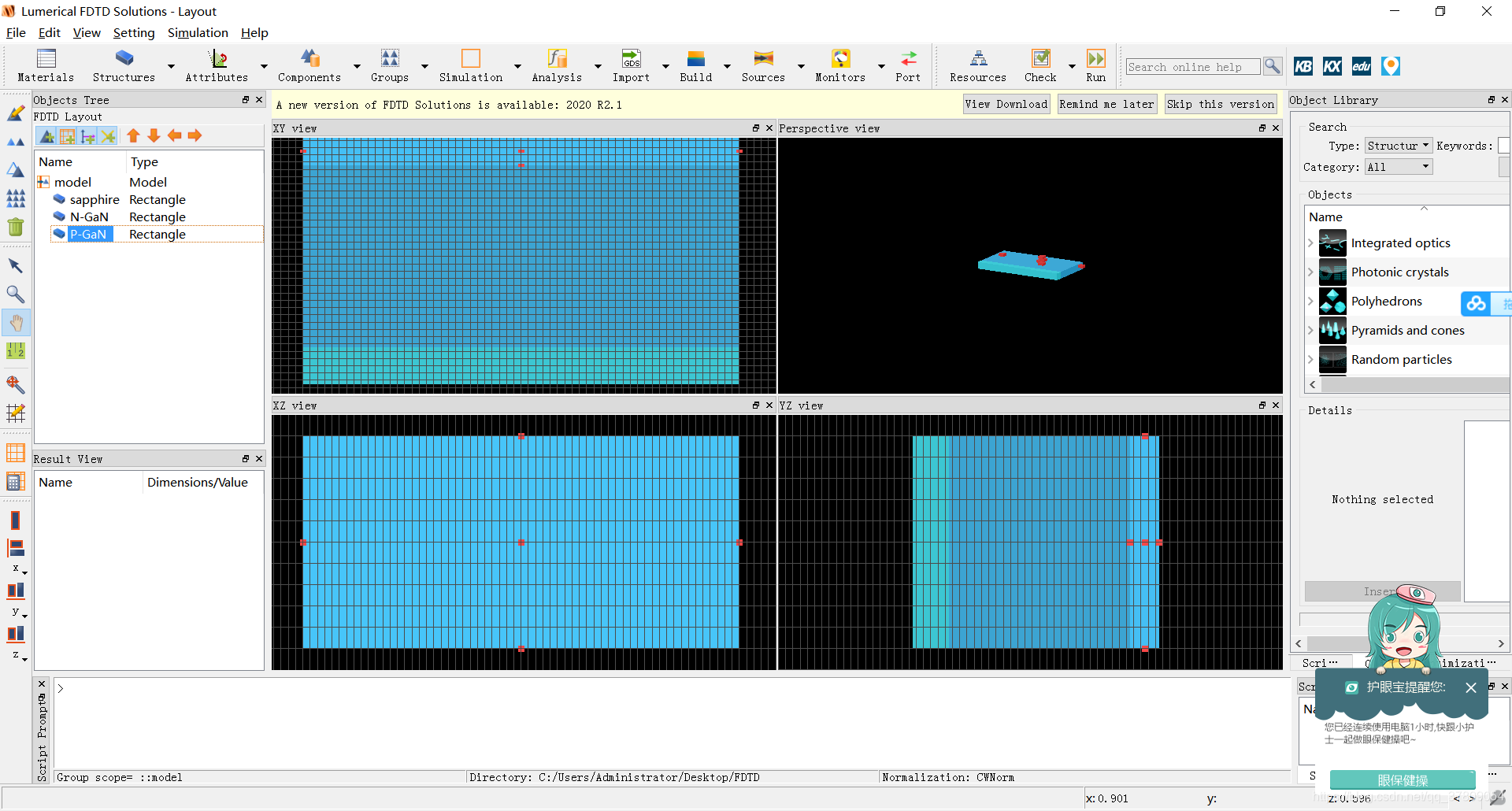Viewport: 1512px width, 811px height.
Task: Select the edit object pencil tool
Action: click(x=16, y=113)
